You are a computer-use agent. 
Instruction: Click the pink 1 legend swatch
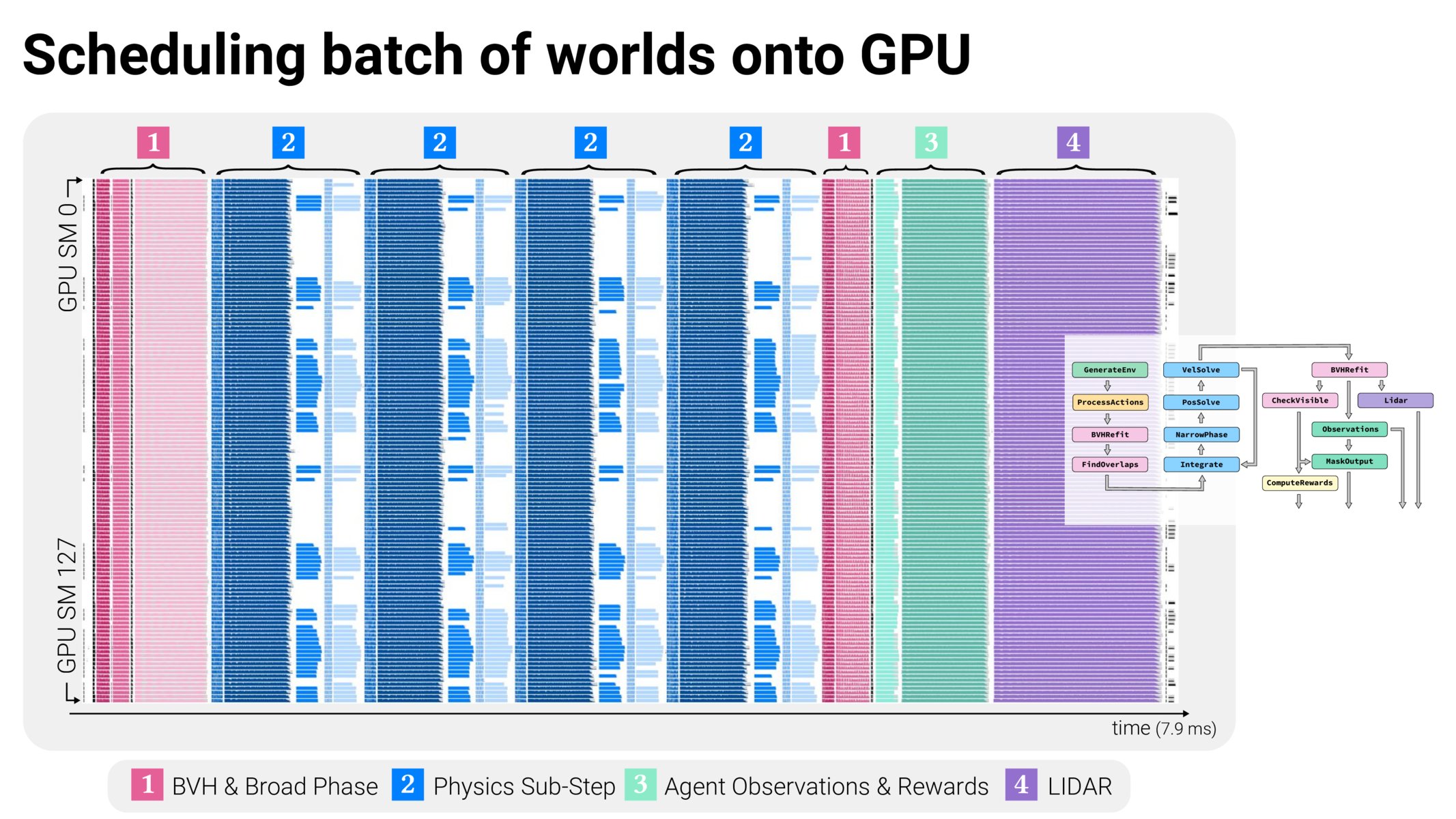pyautogui.click(x=147, y=785)
